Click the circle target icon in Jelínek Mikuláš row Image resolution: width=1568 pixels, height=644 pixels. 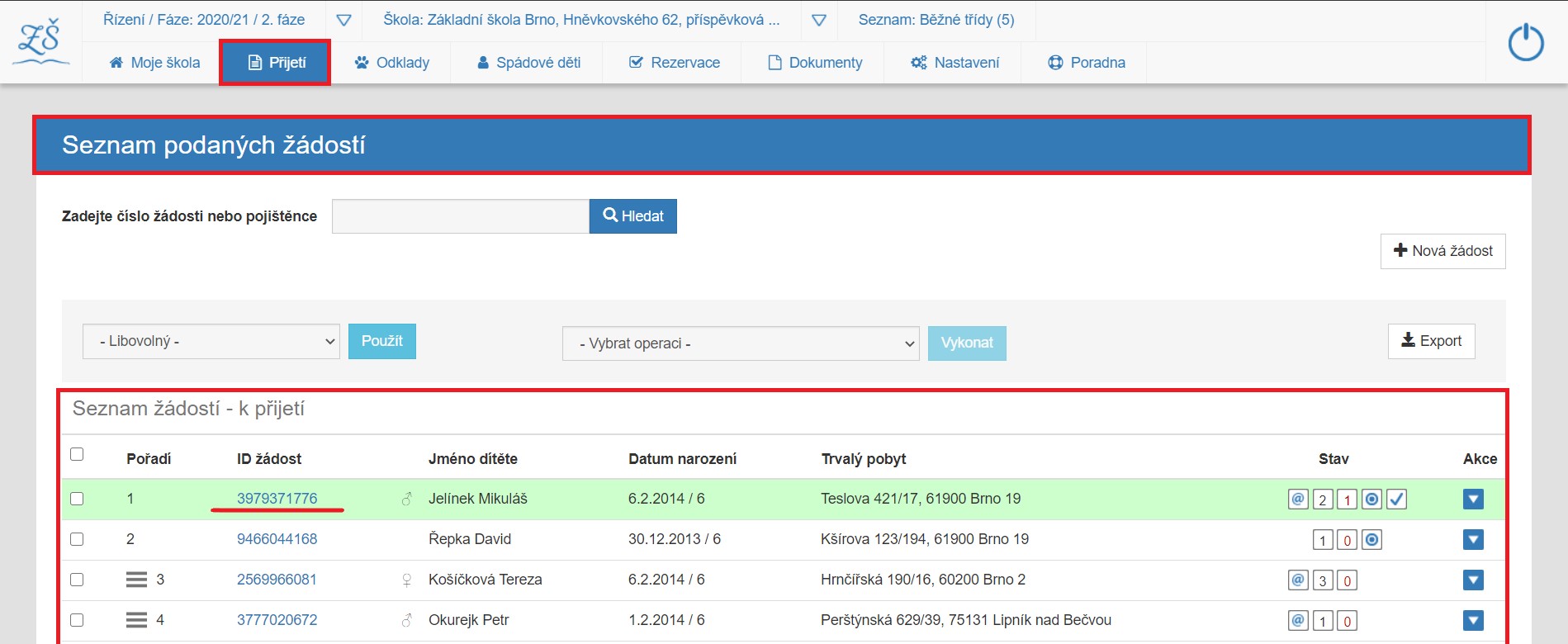click(x=1371, y=499)
